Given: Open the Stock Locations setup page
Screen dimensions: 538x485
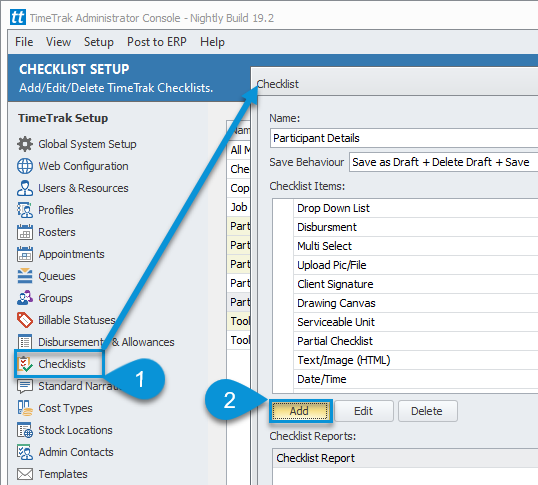Looking at the screenshot, I should click(x=75, y=430).
